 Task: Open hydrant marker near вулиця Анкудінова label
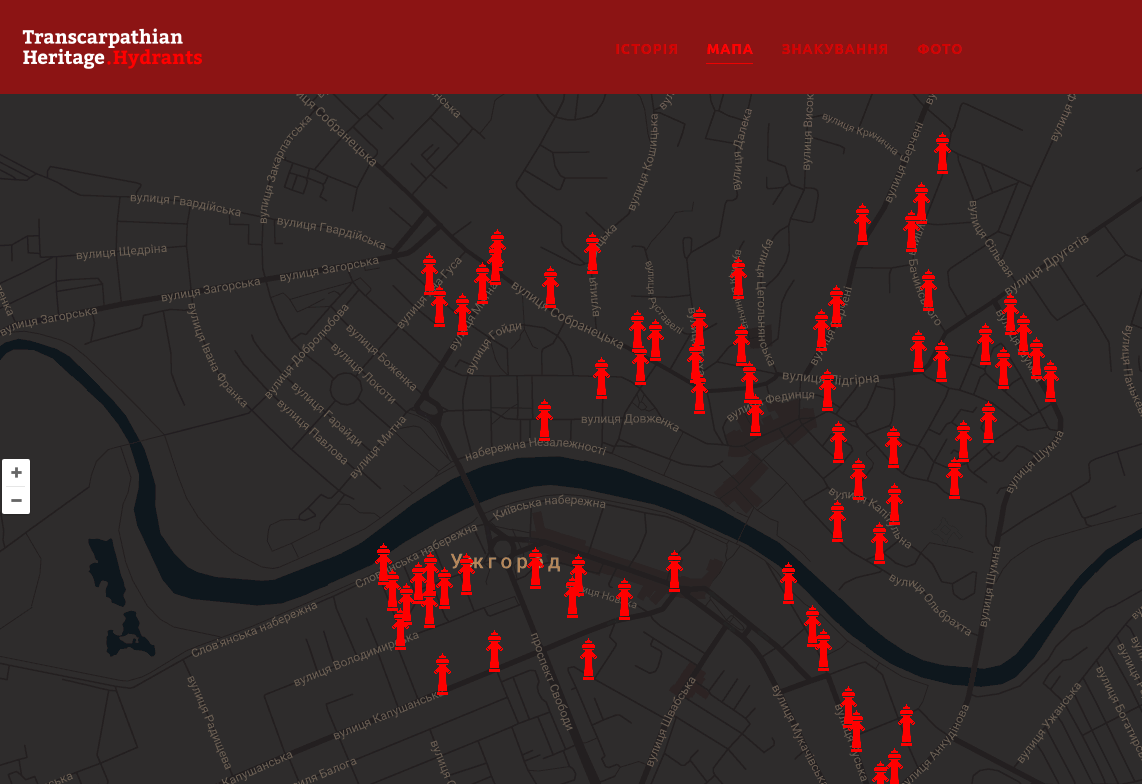coord(906,726)
